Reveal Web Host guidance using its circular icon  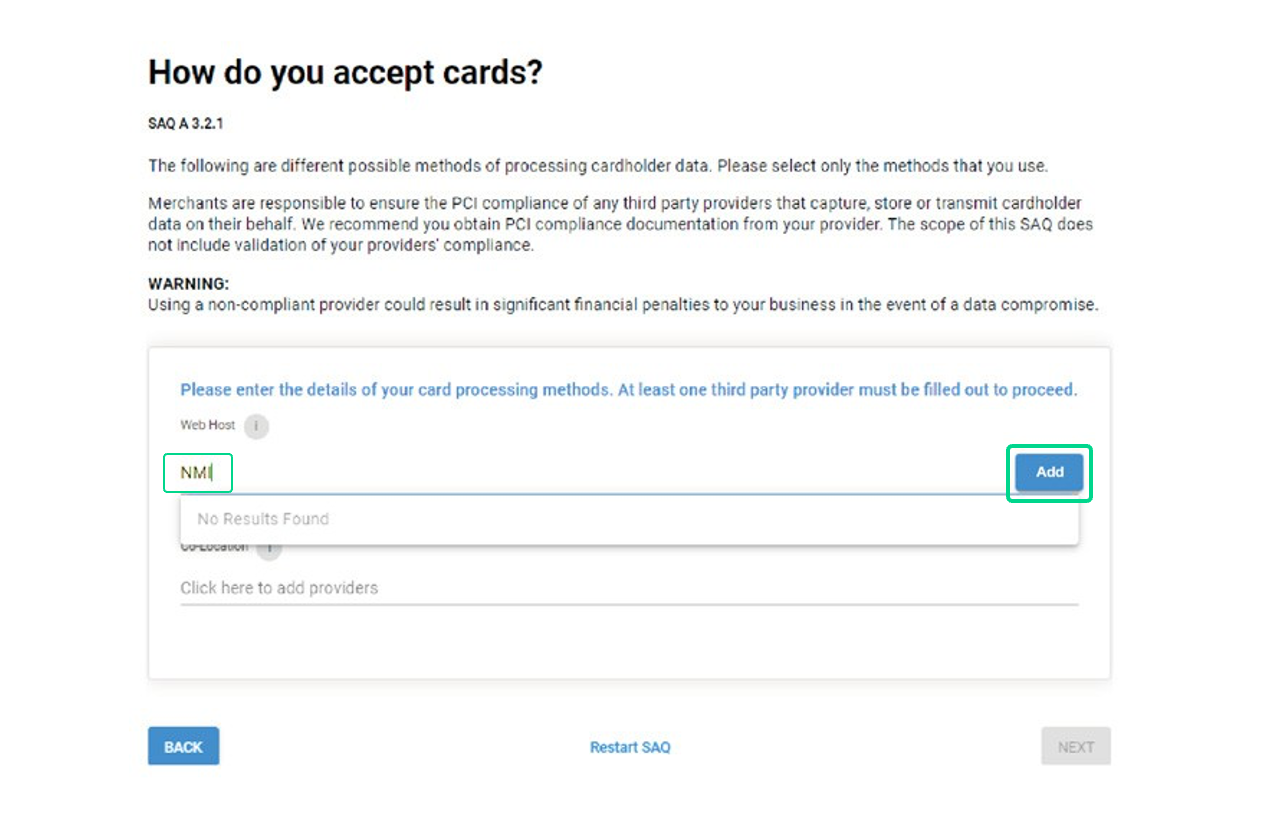point(256,426)
